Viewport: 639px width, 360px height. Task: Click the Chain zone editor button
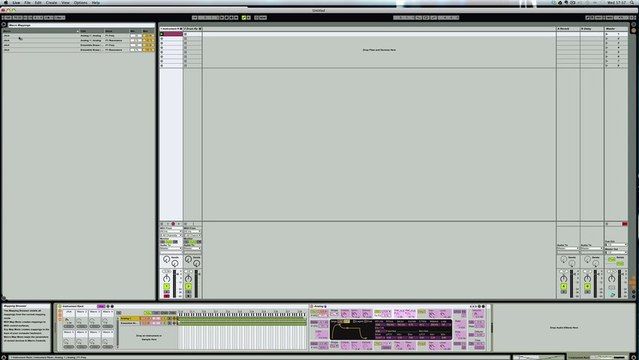click(x=164, y=313)
